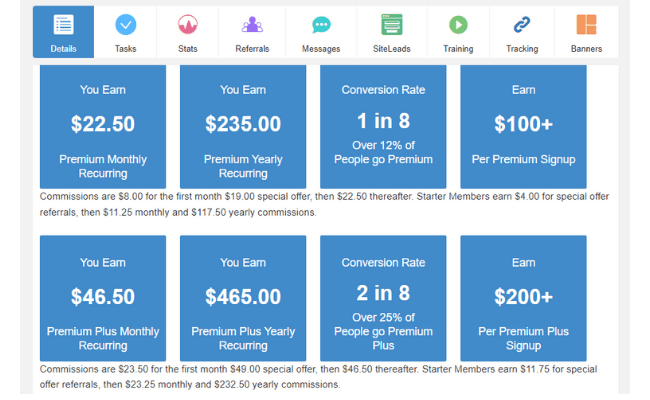Viewport: 650px width, 400px height.
Task: Click the $46.50 Premium Plus Monthly card
Action: [x=103, y=298]
